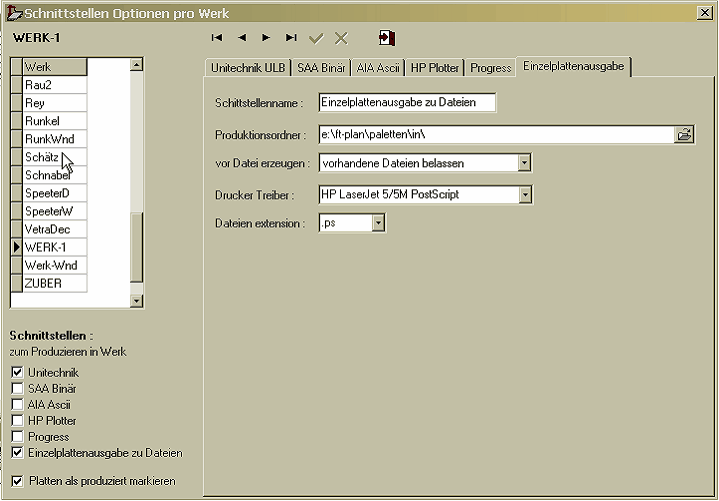Enable the AIA Ascii checkbox
The image size is (719, 501).
point(17,404)
